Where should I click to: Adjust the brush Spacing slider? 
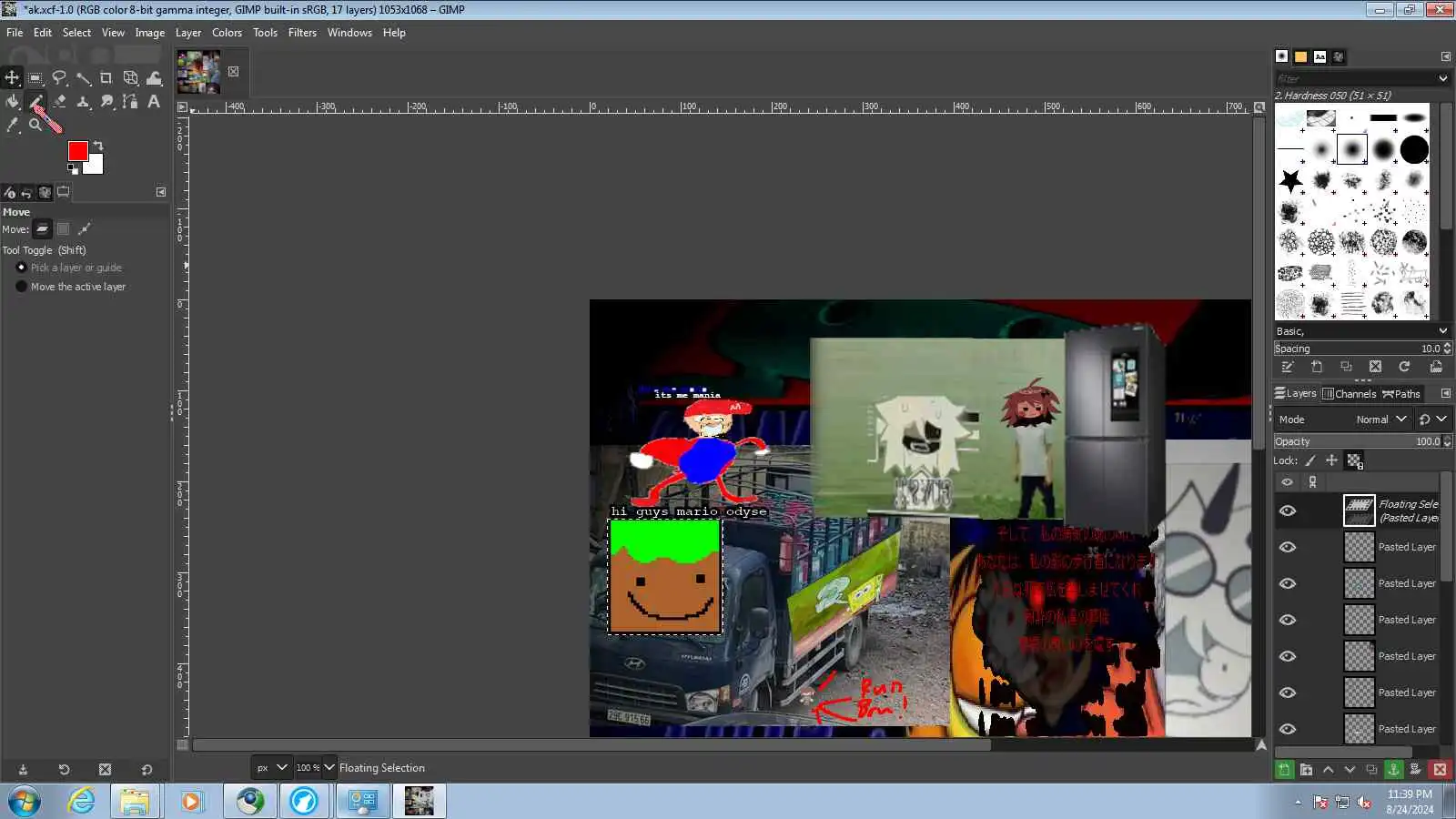[x=1357, y=349]
